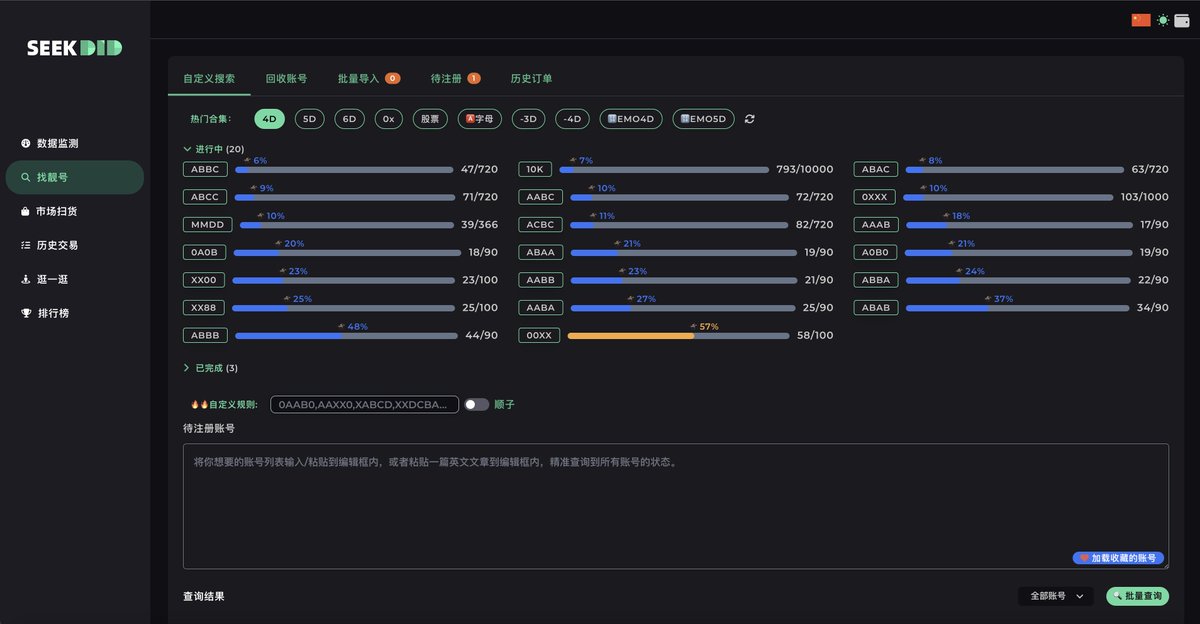
Task: Click the XX88 pattern tag
Action: [204, 308]
